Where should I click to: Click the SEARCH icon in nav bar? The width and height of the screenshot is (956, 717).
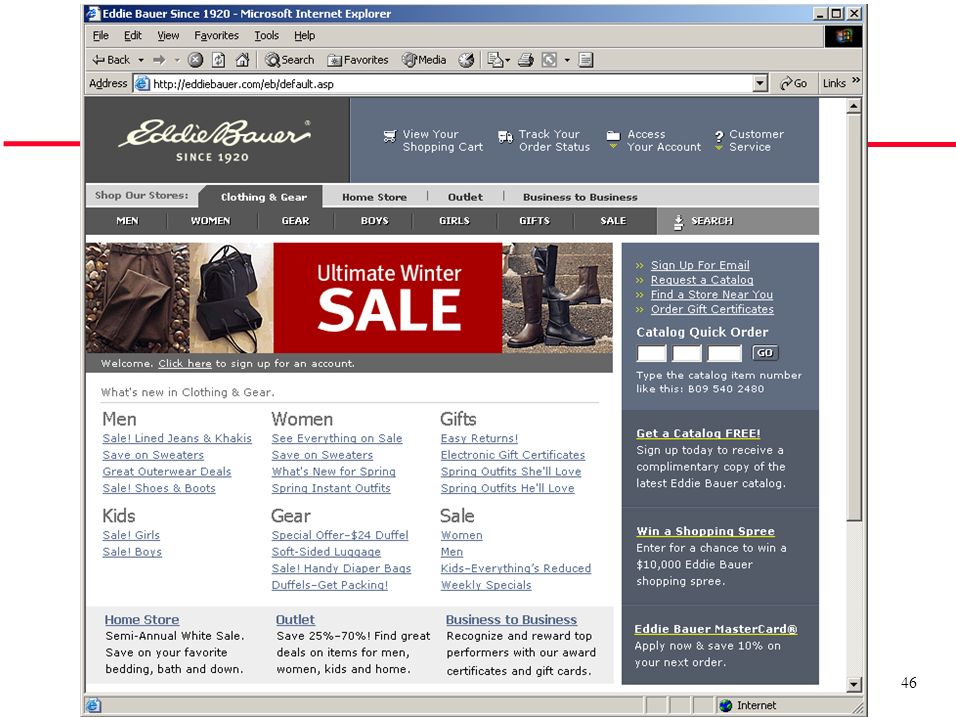coord(679,222)
